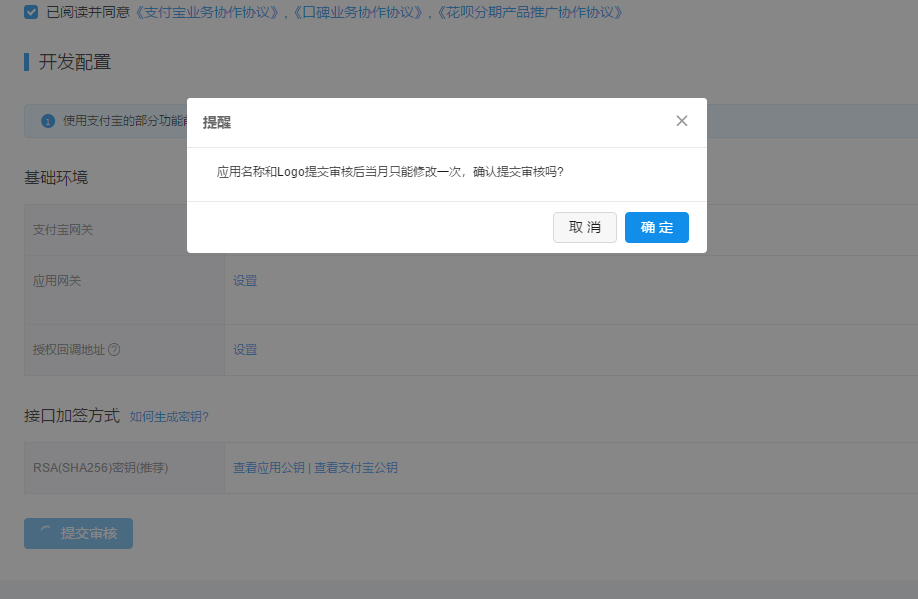Screen dimensions: 918x599
Task: Click 设置 link for 应用网关
Action: [245, 280]
